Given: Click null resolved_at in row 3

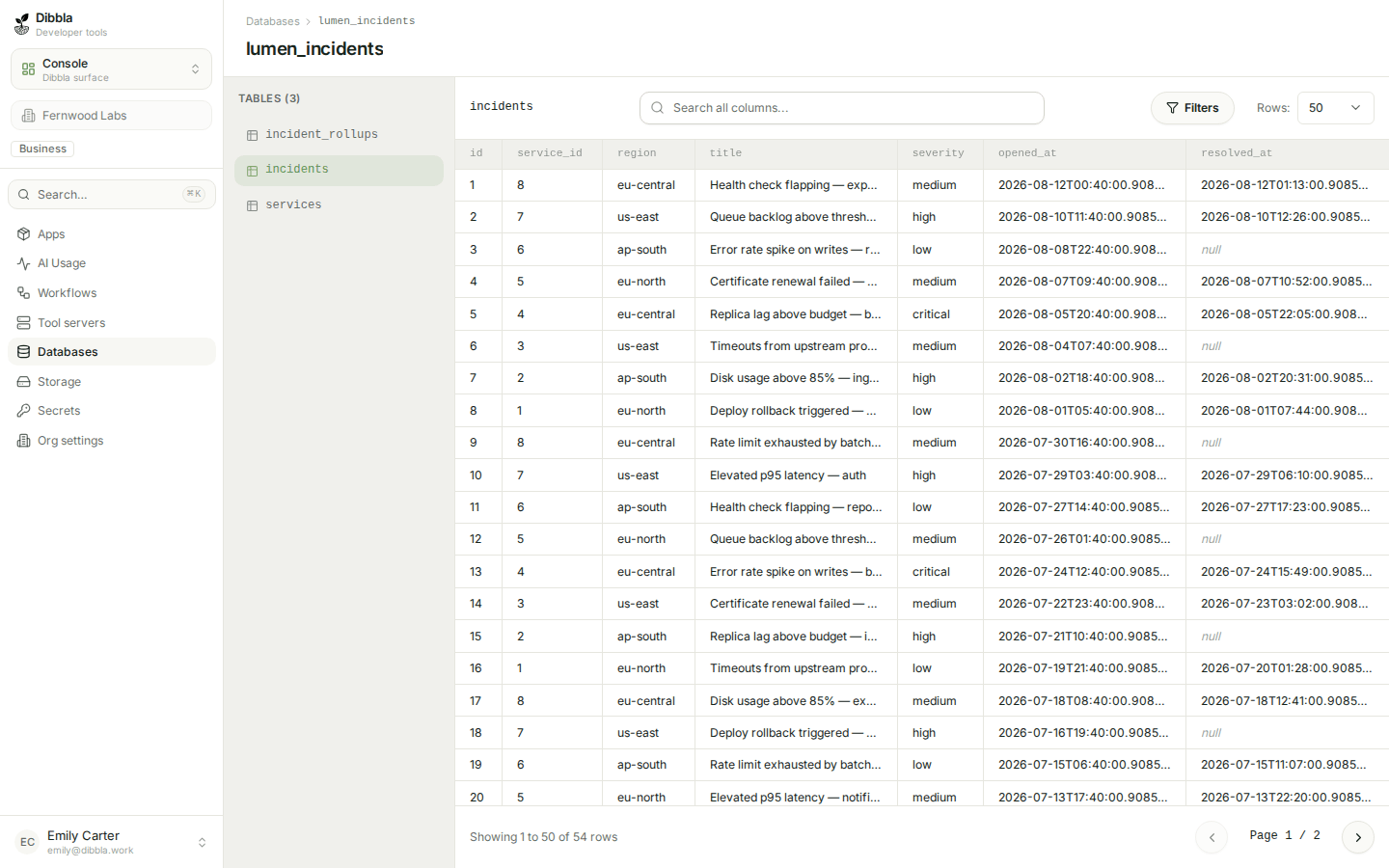Looking at the screenshot, I should (1211, 250).
